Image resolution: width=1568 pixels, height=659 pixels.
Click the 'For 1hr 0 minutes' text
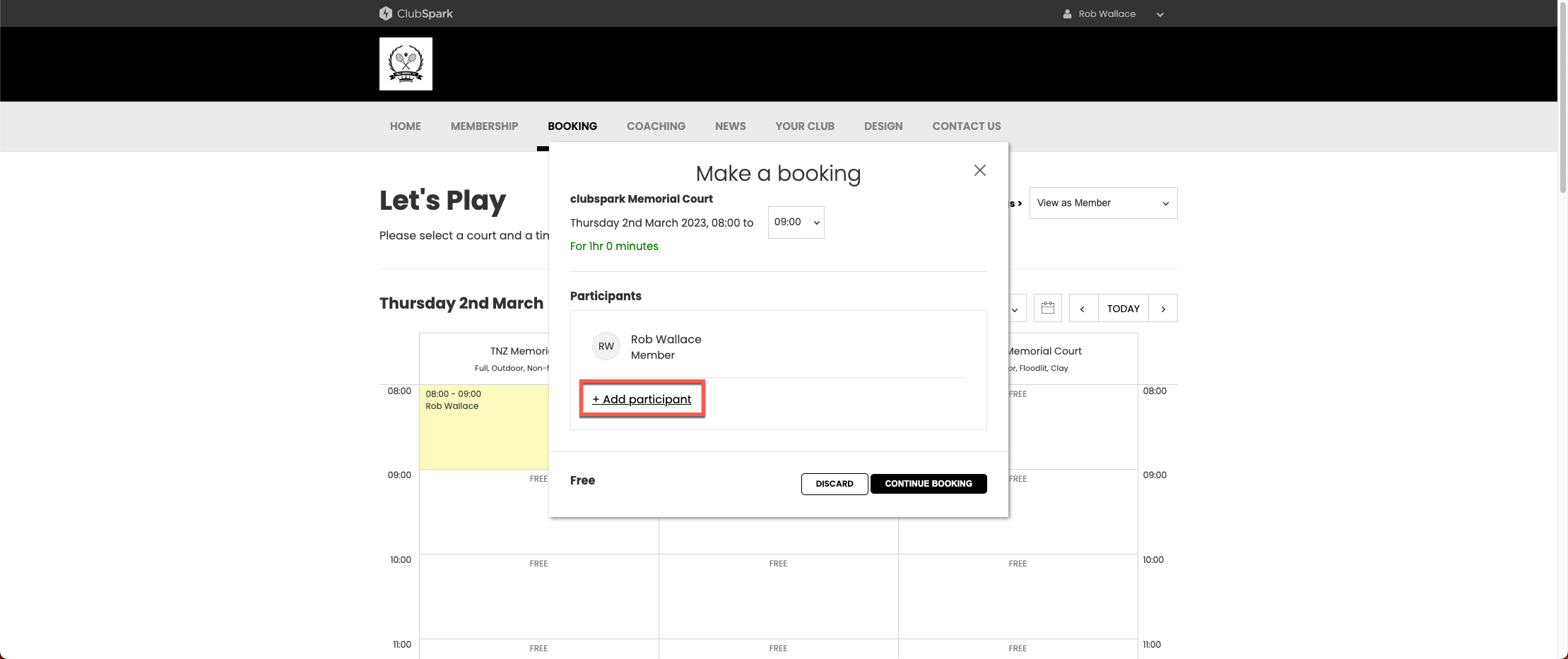[x=614, y=246]
